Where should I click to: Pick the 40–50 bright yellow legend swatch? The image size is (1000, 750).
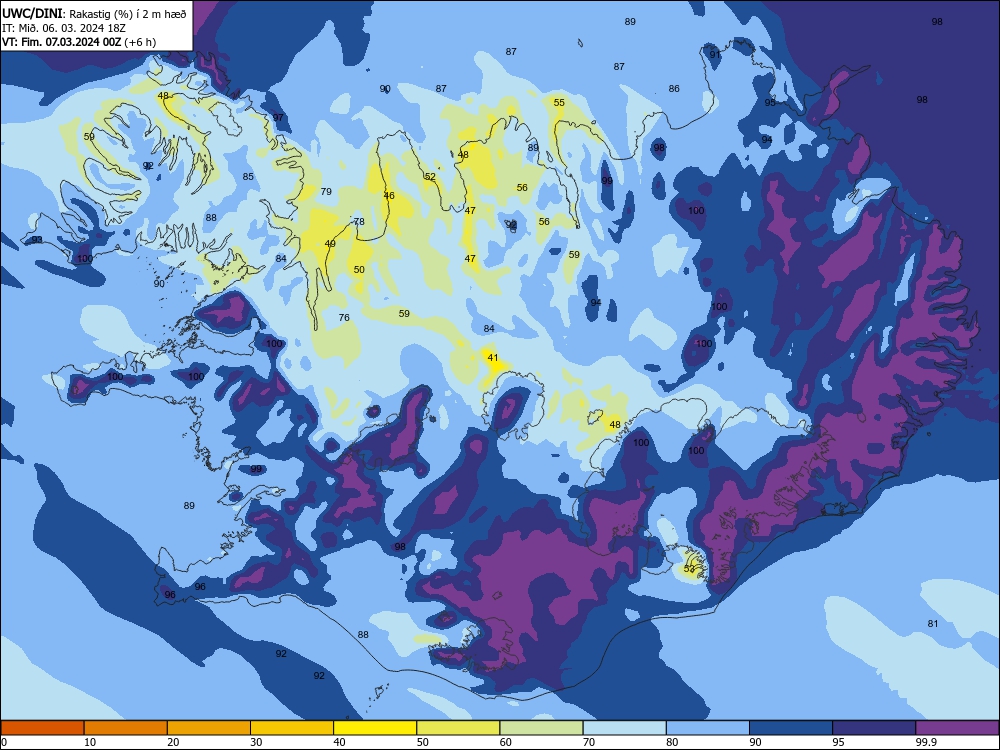[x=375, y=728]
